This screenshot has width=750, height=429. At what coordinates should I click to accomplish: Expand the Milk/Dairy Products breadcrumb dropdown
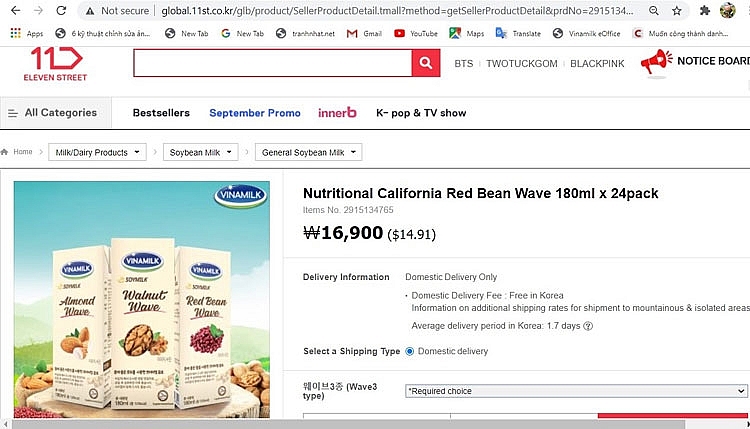pos(97,152)
